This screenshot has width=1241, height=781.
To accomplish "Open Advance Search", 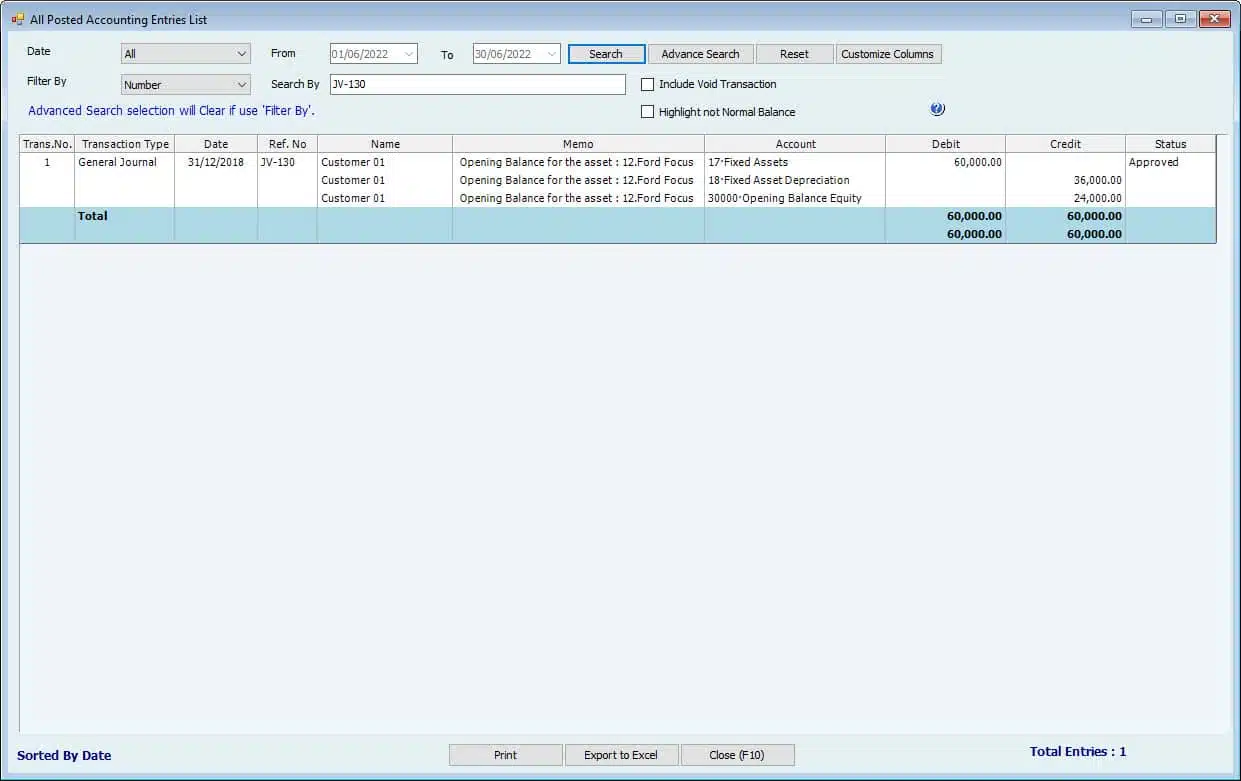I will coord(700,54).
